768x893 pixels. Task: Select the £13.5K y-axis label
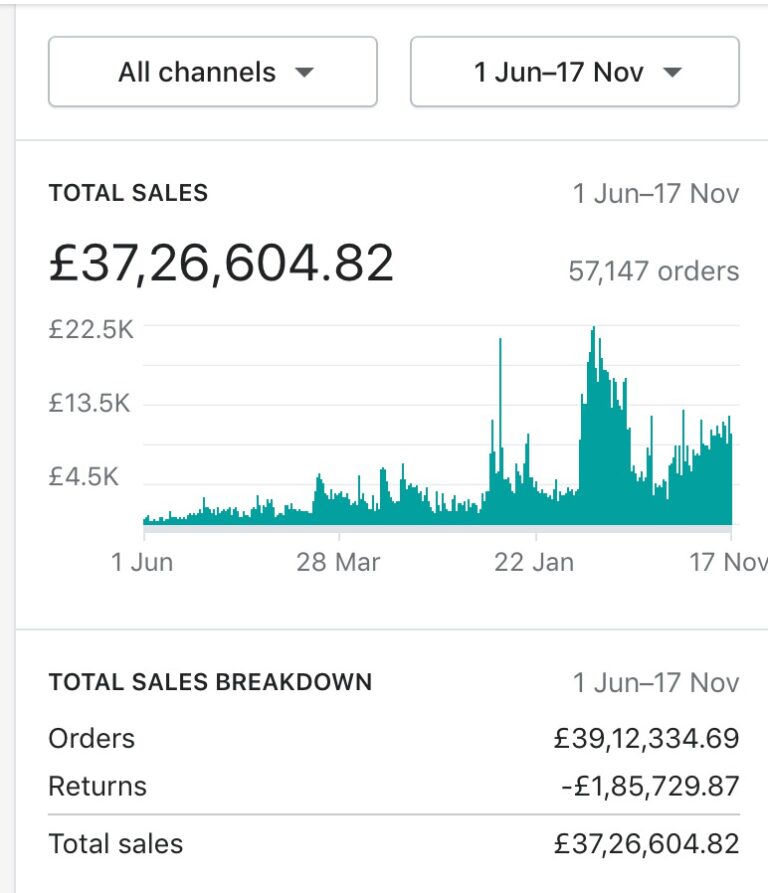tap(90, 403)
